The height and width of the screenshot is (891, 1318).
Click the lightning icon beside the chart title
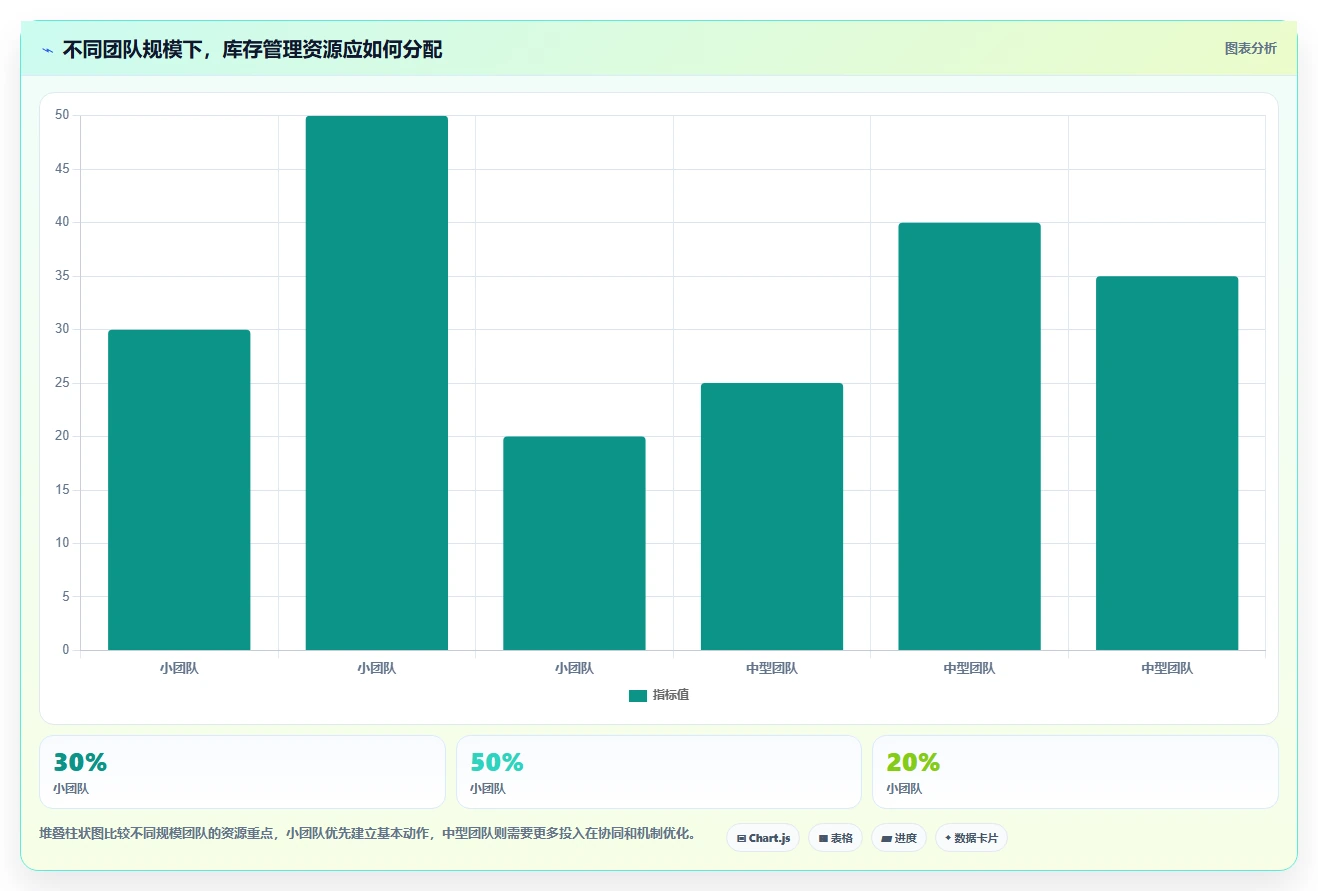click(47, 49)
